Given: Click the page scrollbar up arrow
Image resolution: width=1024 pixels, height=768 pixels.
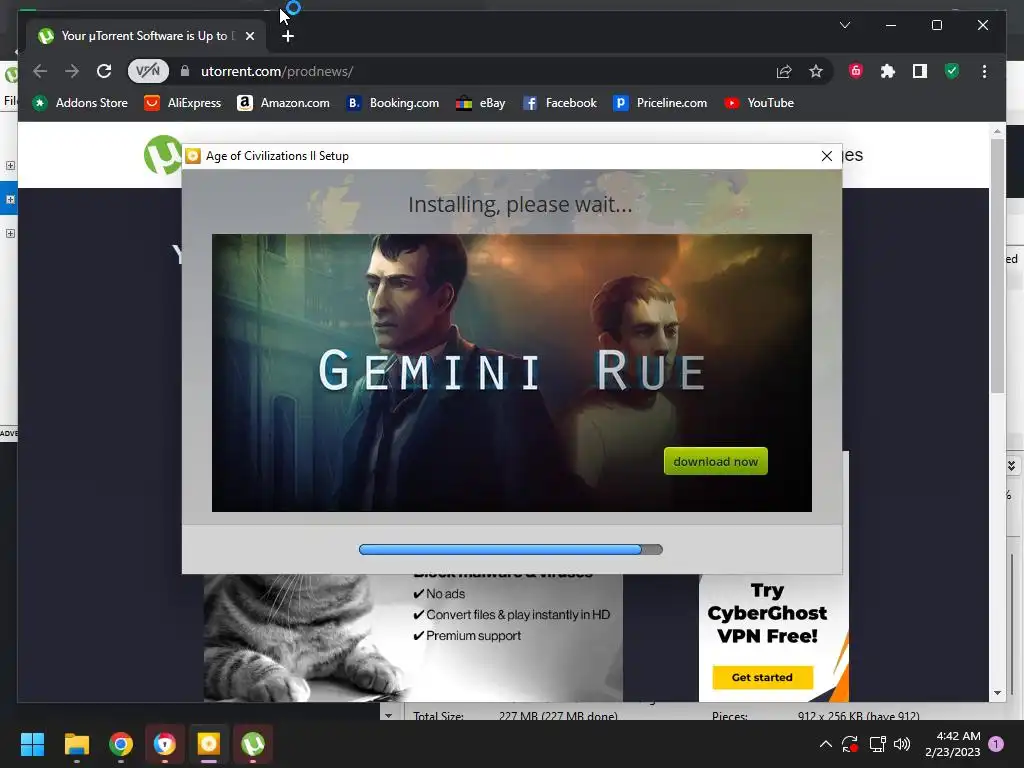Looking at the screenshot, I should (997, 132).
